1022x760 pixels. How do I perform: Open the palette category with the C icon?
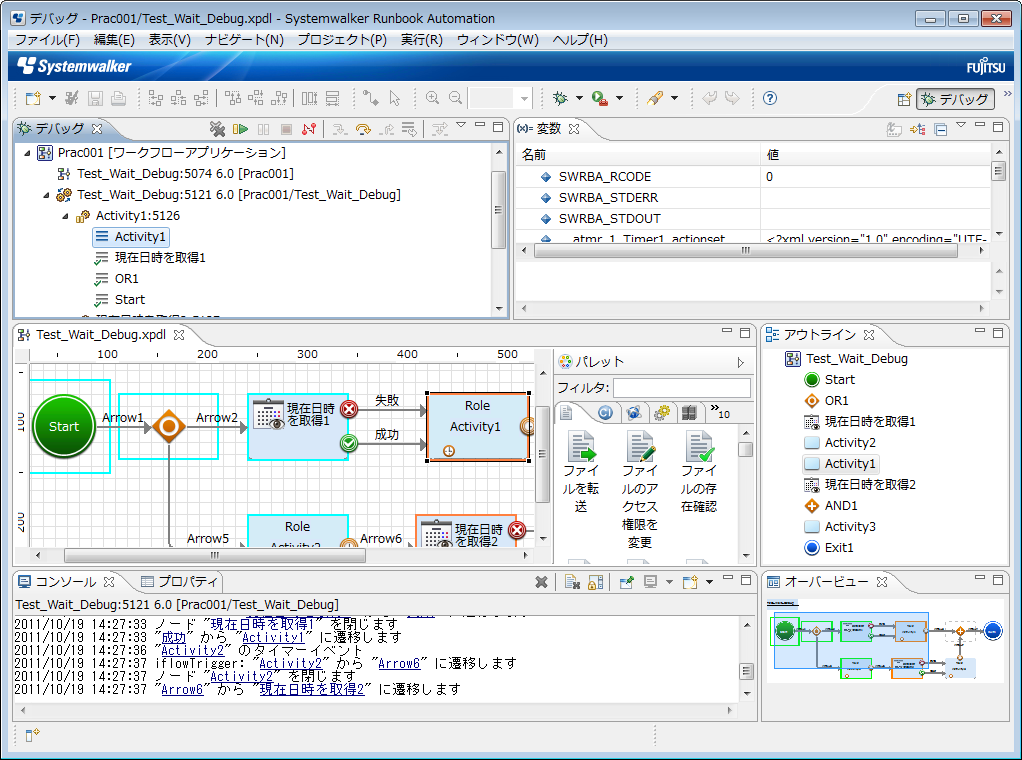point(605,413)
